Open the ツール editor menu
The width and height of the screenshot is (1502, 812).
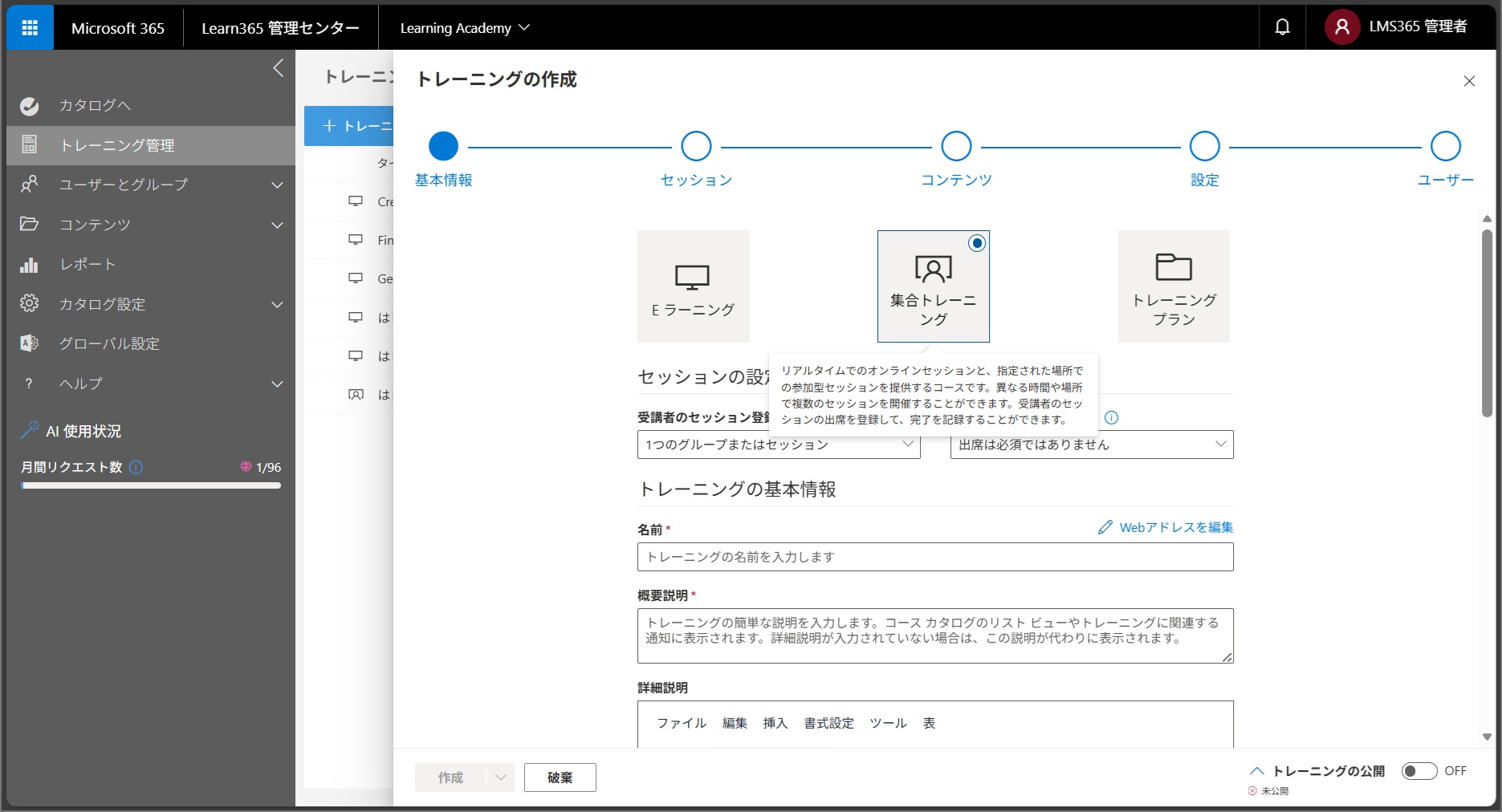coord(888,723)
